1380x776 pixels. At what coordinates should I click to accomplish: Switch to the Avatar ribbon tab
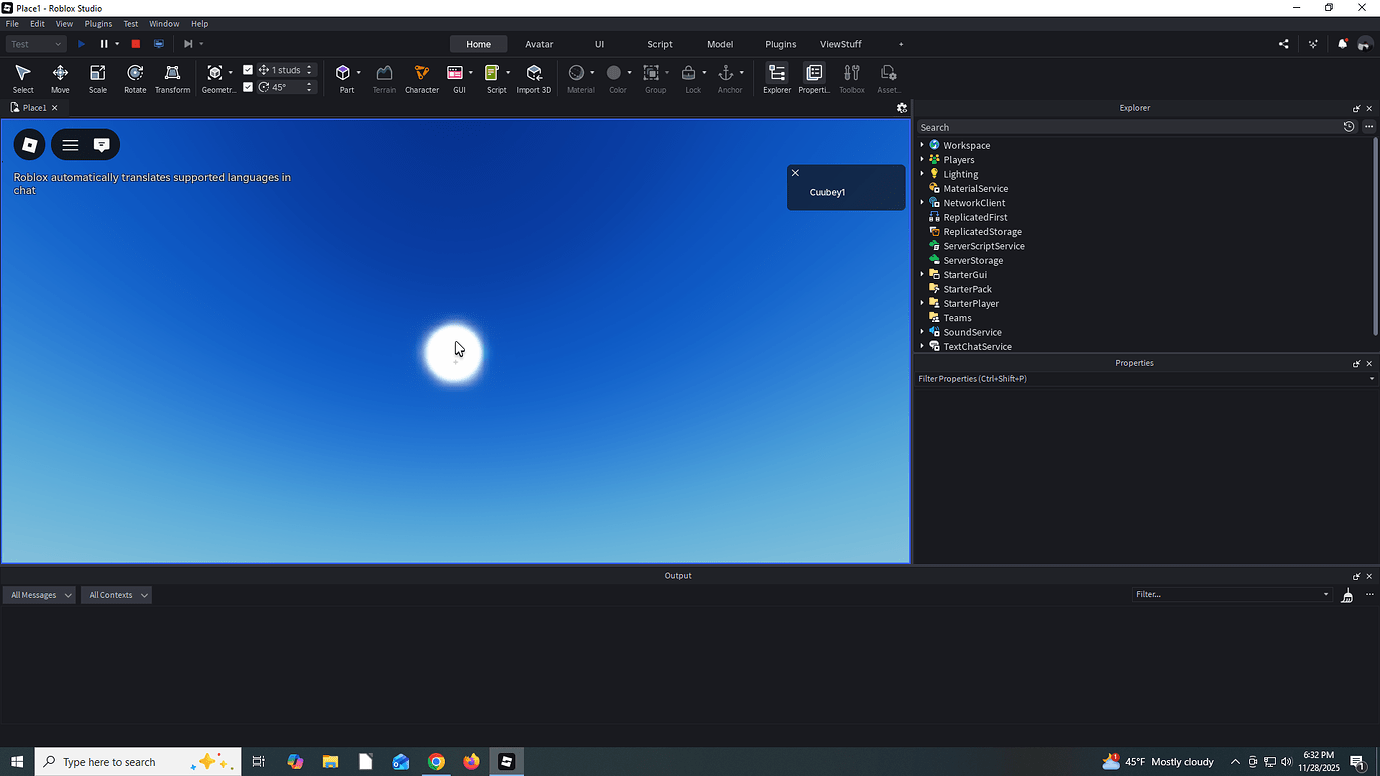coord(539,44)
